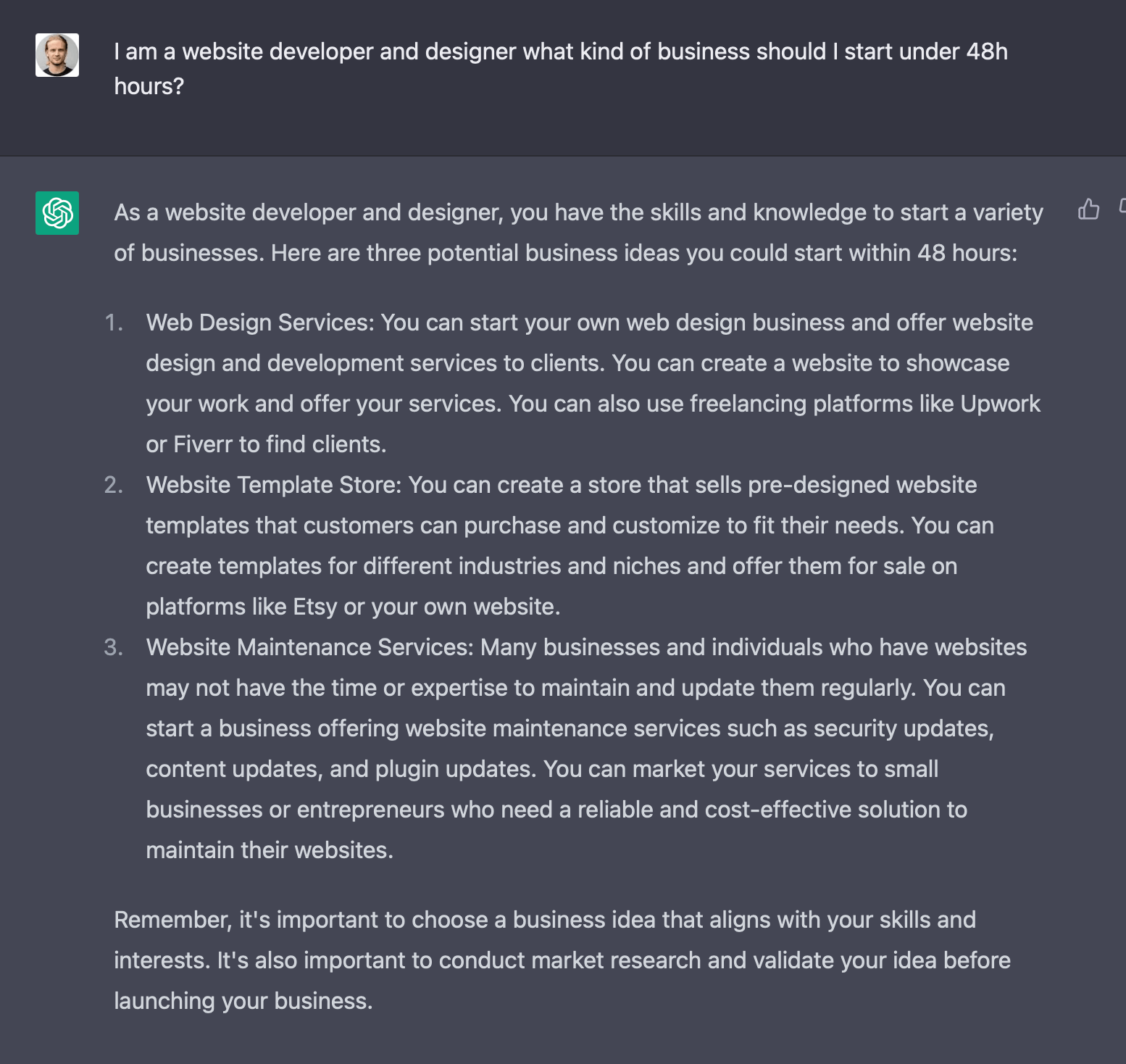This screenshot has height=1064, width=1126.
Task: Click the 'Web Design Services' heading text
Action: pos(260,323)
